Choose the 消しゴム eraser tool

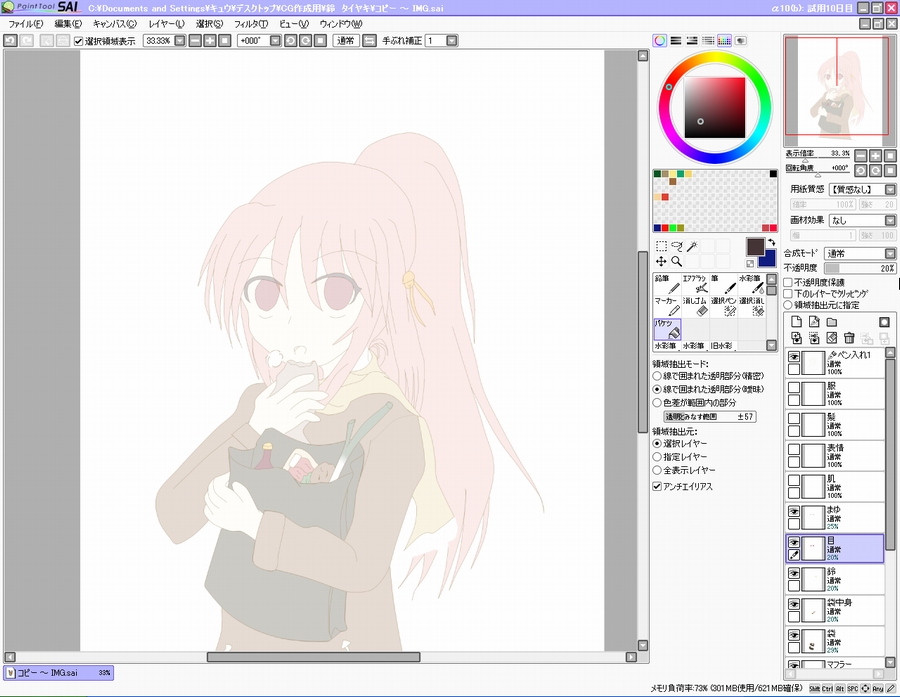point(695,307)
